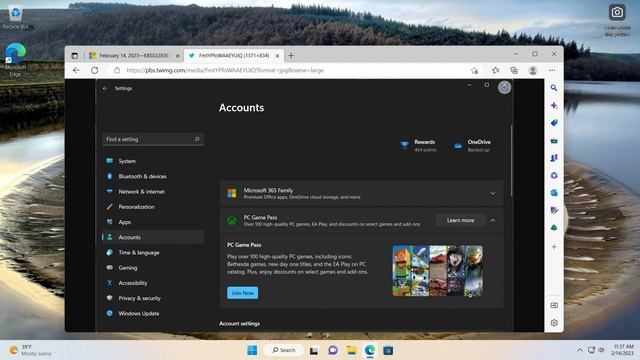
Task: Add this page to favorites
Action: point(474,71)
